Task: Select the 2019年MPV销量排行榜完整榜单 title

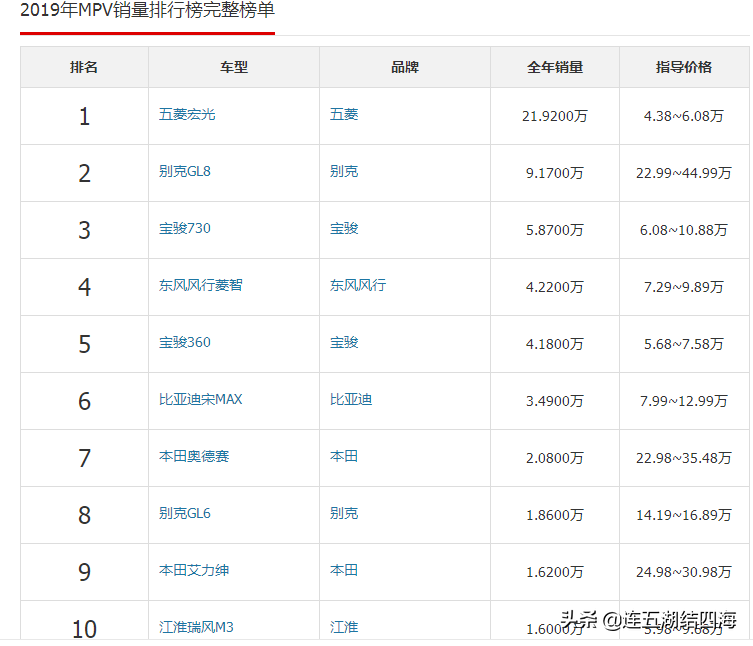Action: (x=147, y=10)
